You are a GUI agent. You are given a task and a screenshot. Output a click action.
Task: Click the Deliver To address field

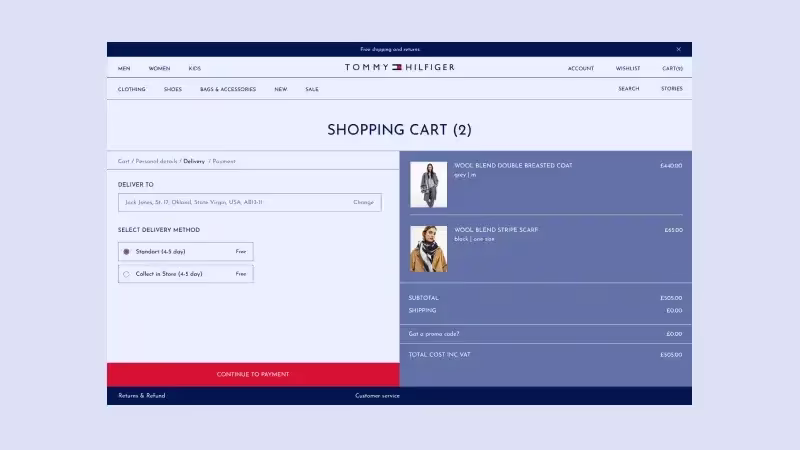[230, 202]
